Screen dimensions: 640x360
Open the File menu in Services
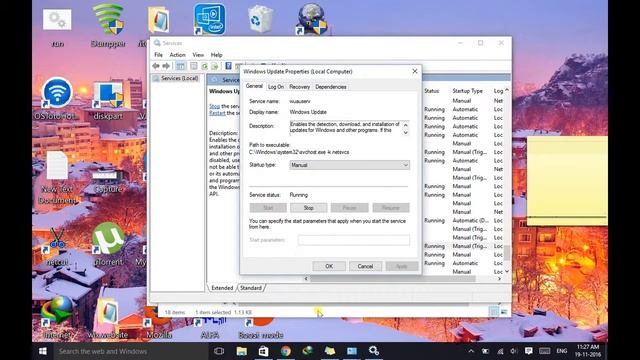(158, 55)
